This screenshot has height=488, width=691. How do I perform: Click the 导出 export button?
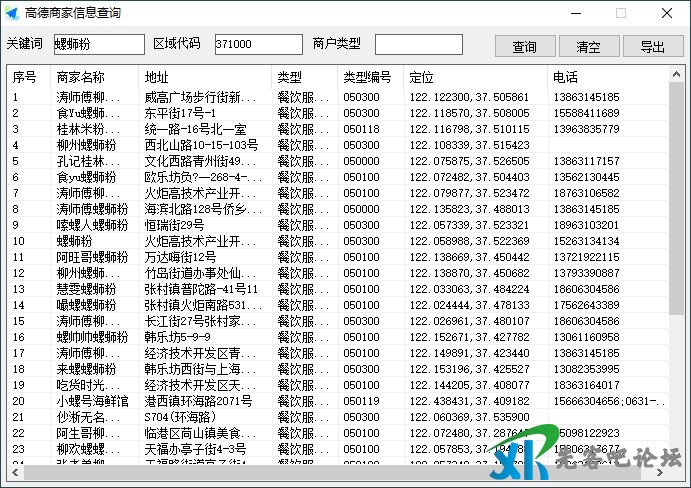click(653, 47)
